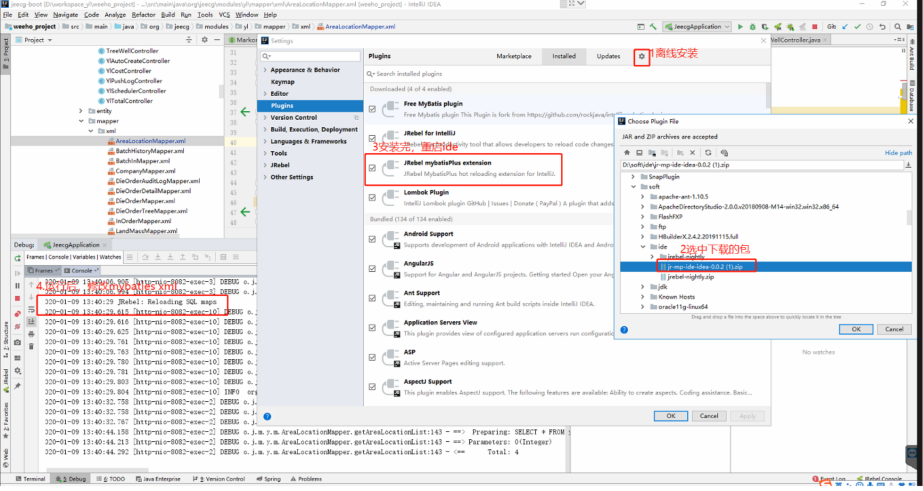Image resolution: width=923 pixels, height=491 pixels.
Task: Click Search installed plugins field
Action: [x=565, y=74]
